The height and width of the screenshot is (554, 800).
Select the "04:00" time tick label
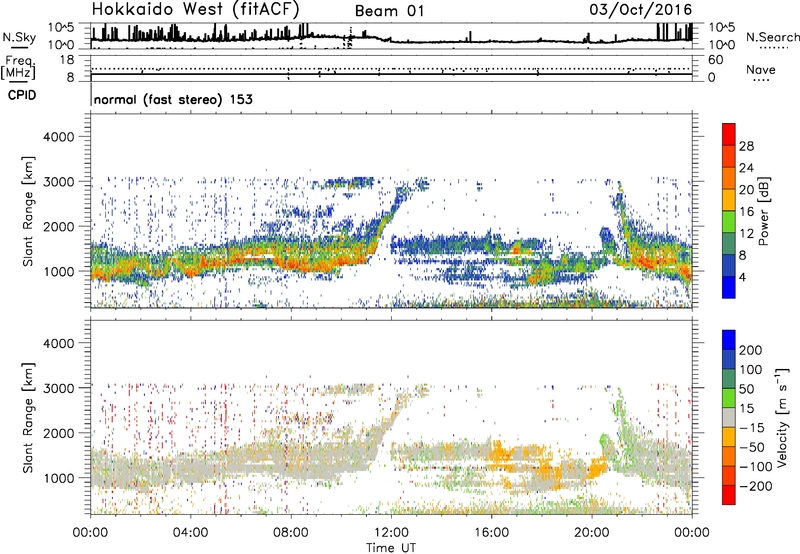pos(190,533)
